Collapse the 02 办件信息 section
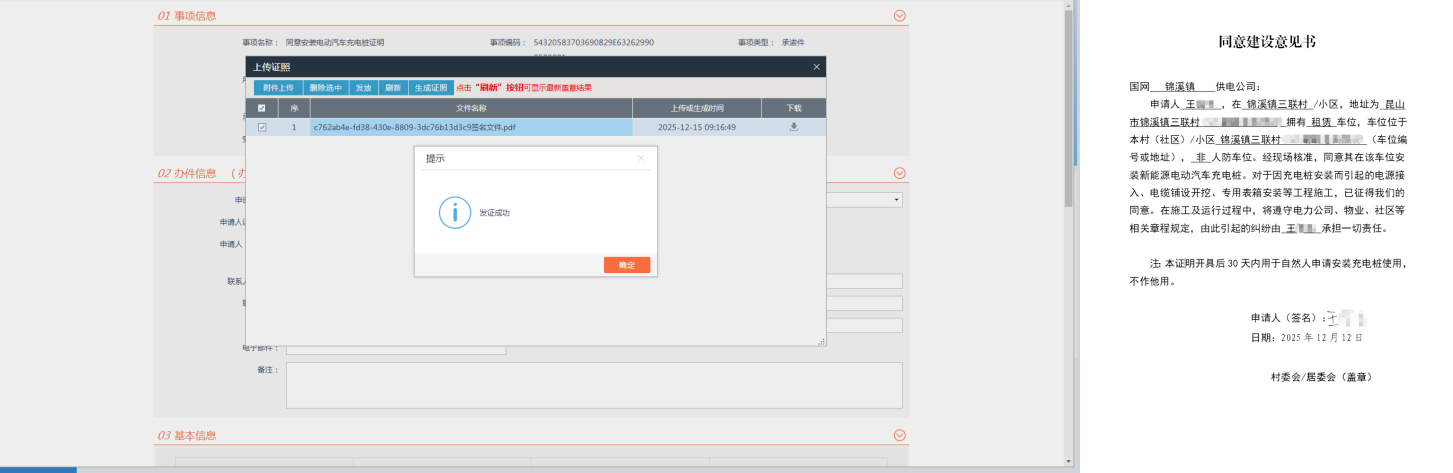This screenshot has width=1453, height=473. point(899,173)
